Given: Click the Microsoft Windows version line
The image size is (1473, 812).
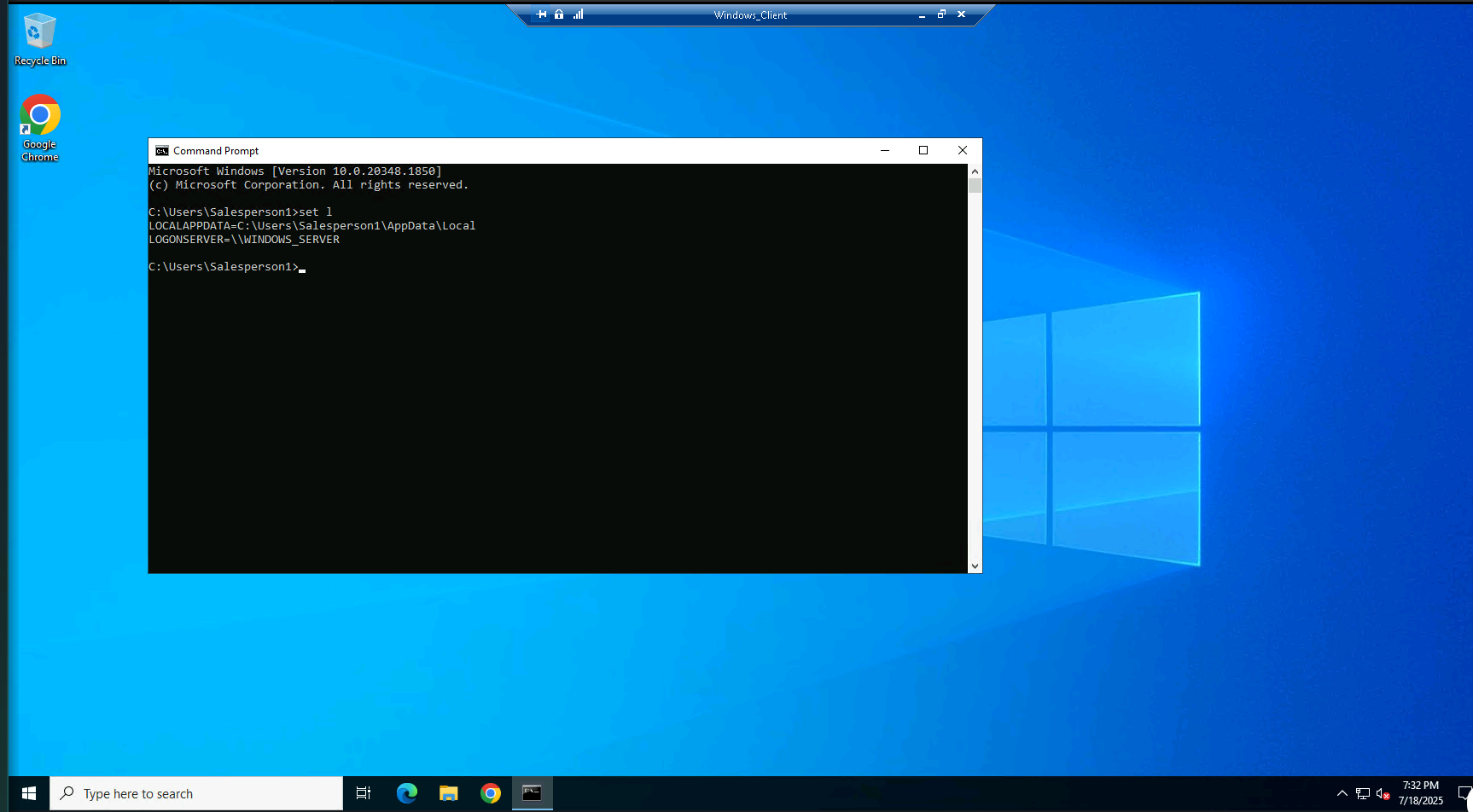Looking at the screenshot, I should 295,171.
